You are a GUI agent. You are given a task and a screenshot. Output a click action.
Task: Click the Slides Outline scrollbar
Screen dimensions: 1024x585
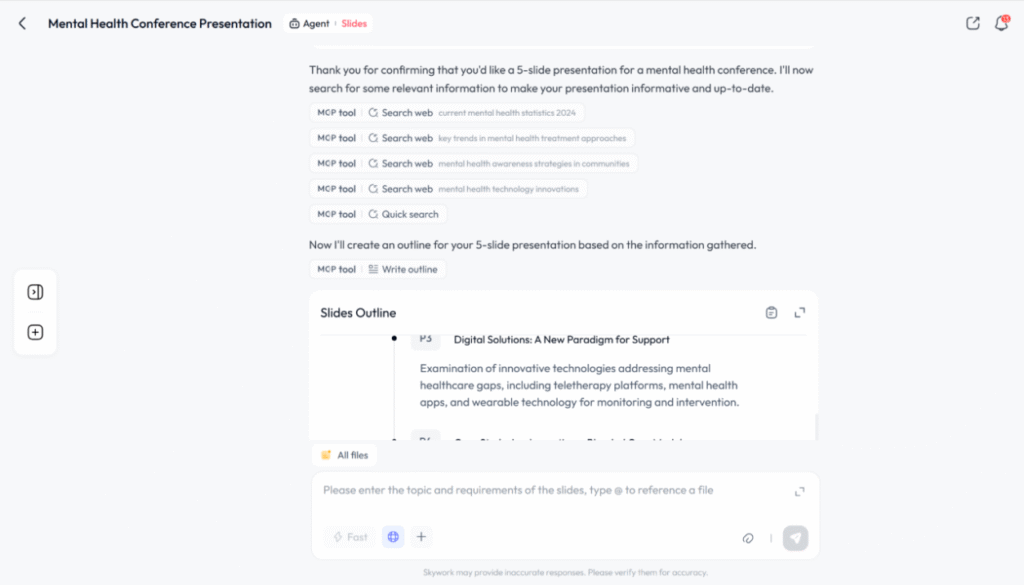(816, 425)
